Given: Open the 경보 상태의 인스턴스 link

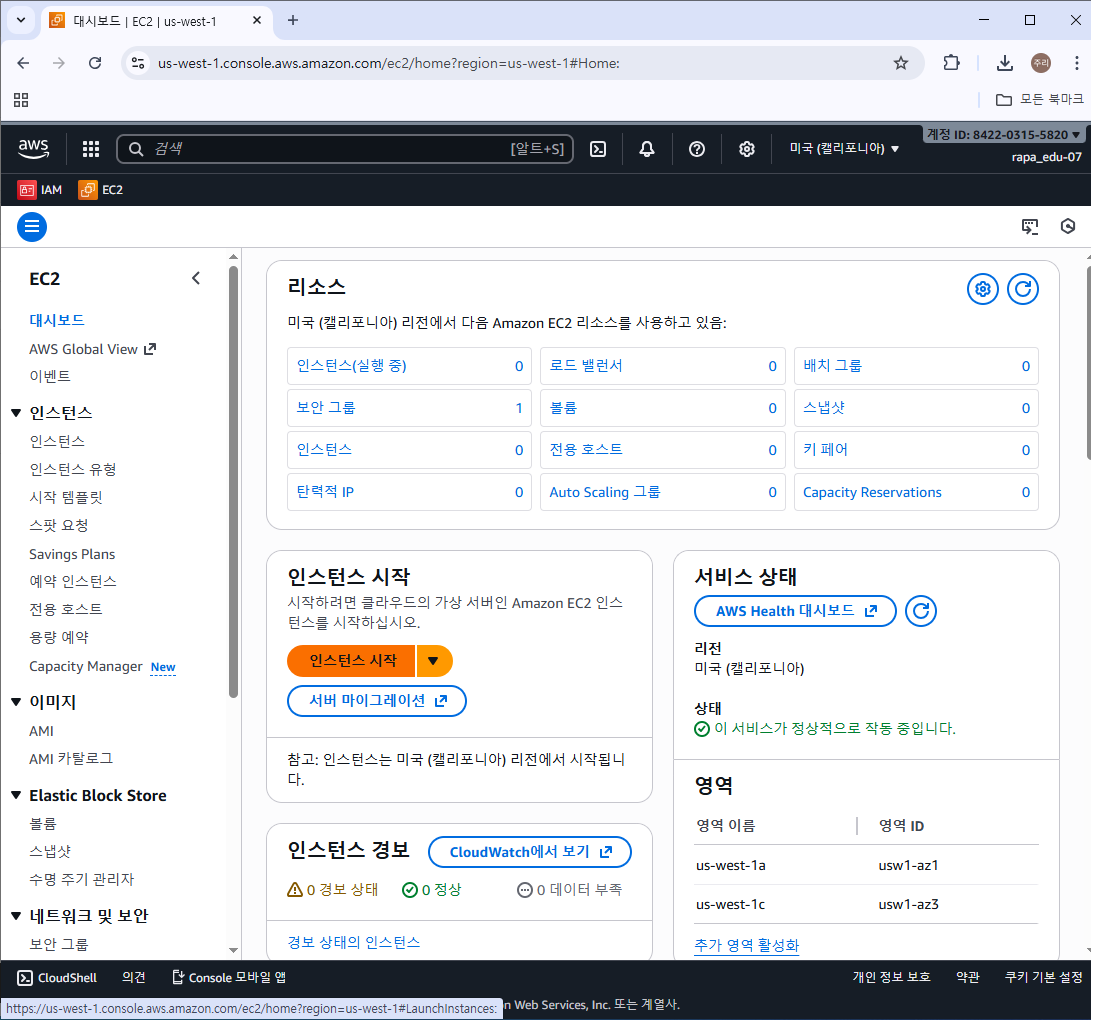Looking at the screenshot, I should (x=354, y=942).
